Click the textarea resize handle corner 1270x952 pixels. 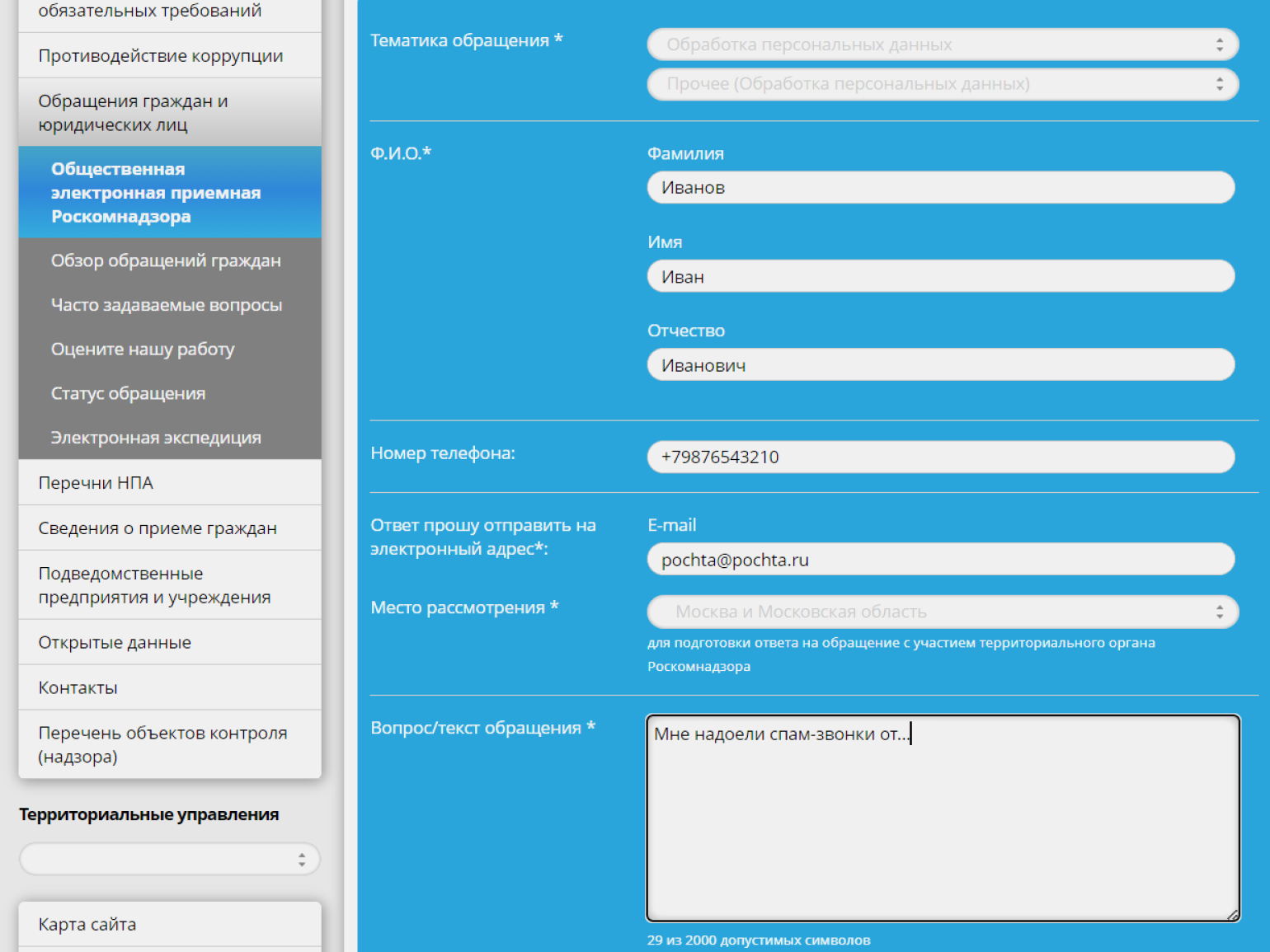(x=1232, y=914)
